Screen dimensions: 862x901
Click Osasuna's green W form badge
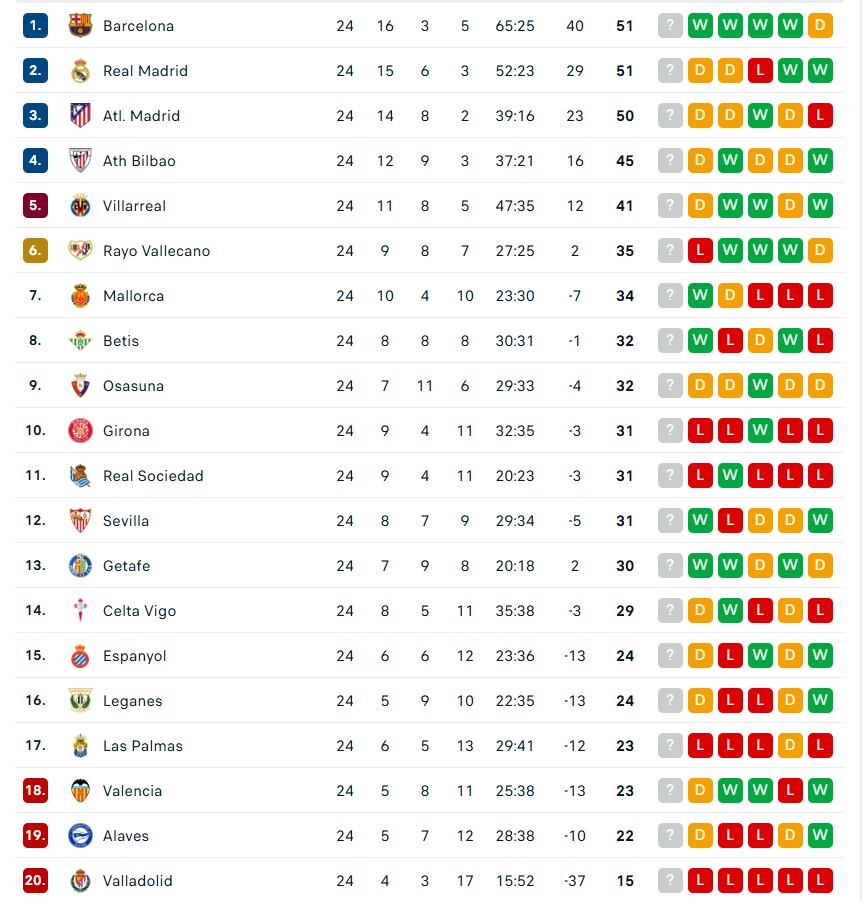point(760,385)
